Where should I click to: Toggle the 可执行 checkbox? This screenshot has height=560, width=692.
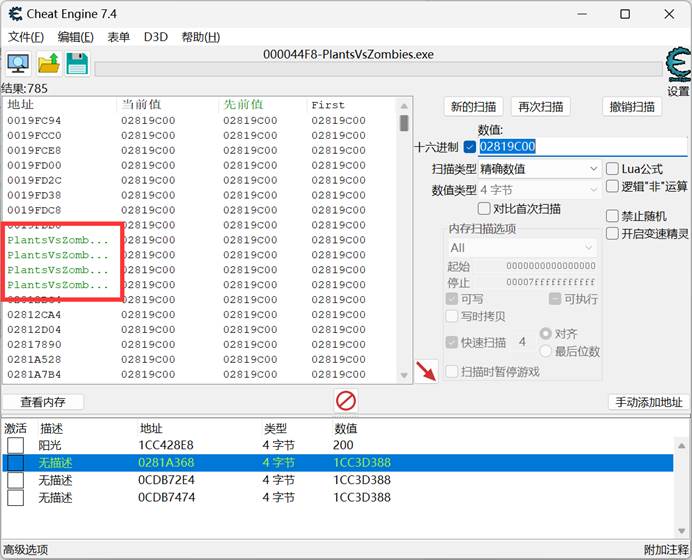tap(555, 299)
